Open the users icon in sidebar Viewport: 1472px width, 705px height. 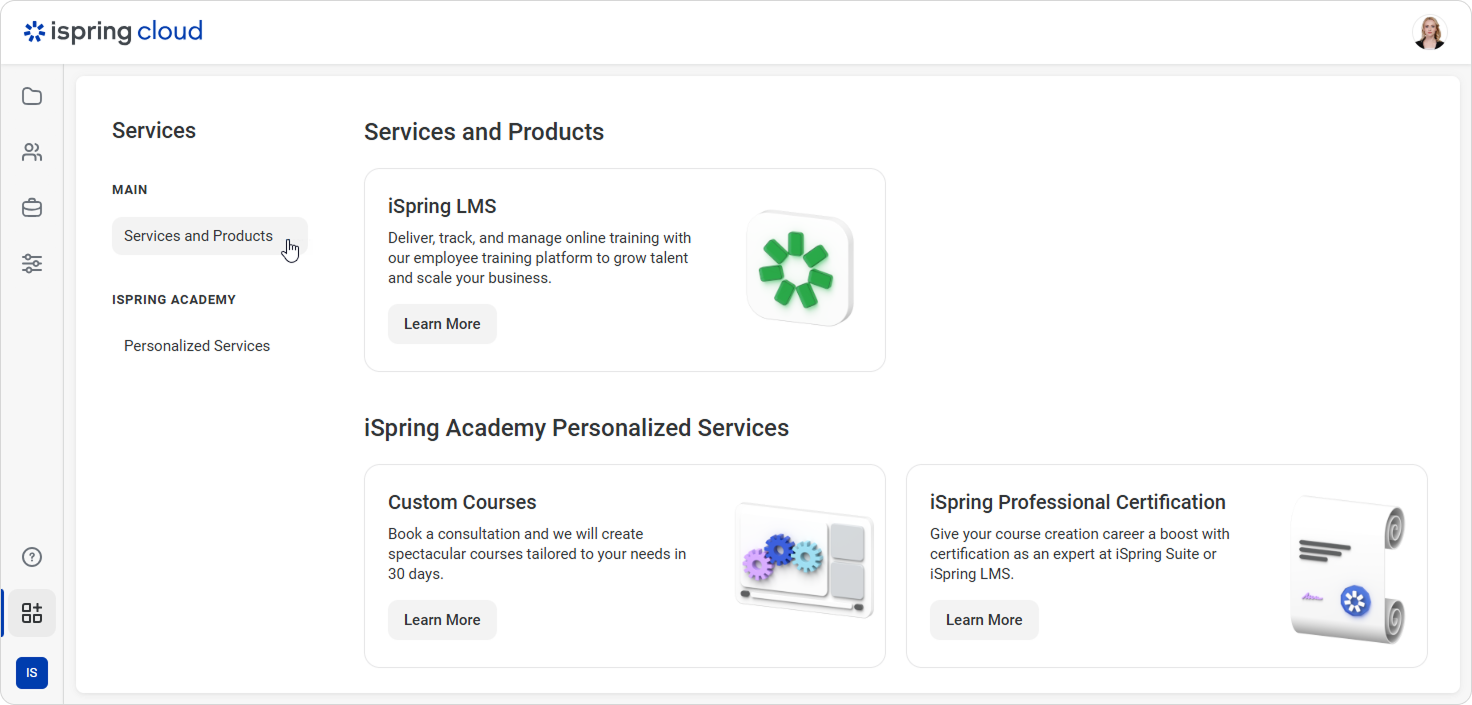pyautogui.click(x=32, y=153)
